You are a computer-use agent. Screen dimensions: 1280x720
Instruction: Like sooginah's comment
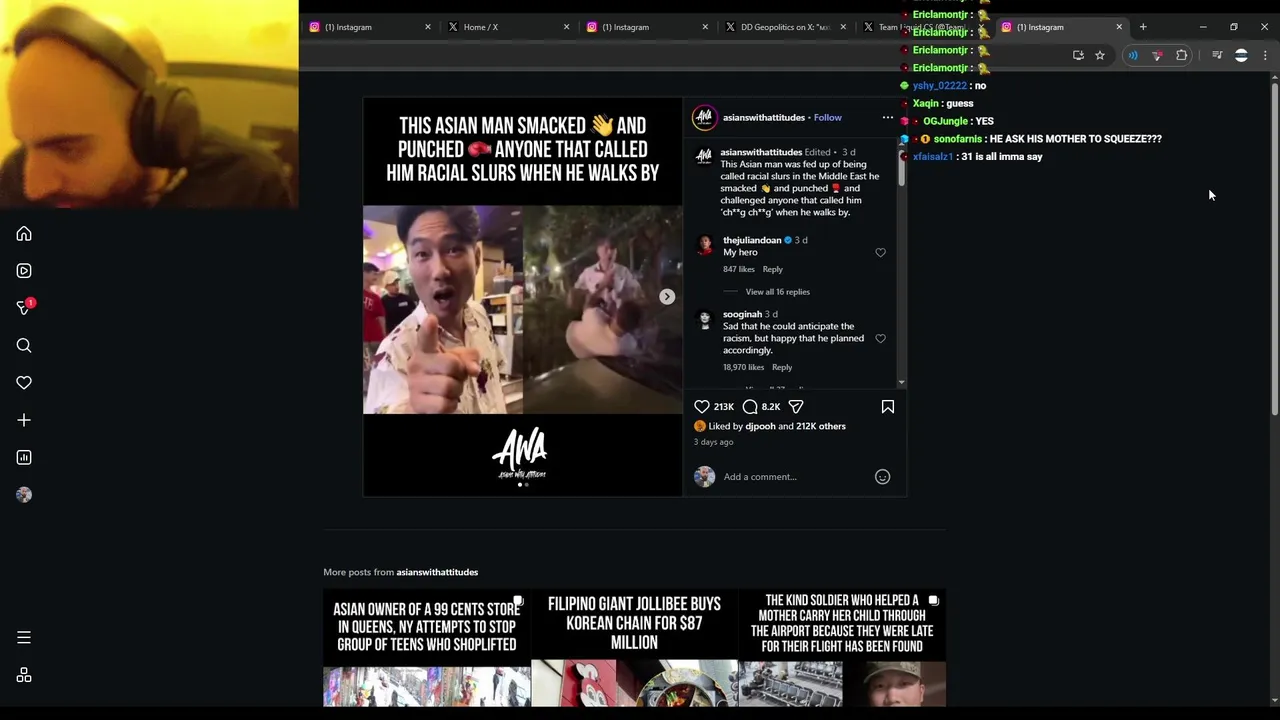pos(881,339)
